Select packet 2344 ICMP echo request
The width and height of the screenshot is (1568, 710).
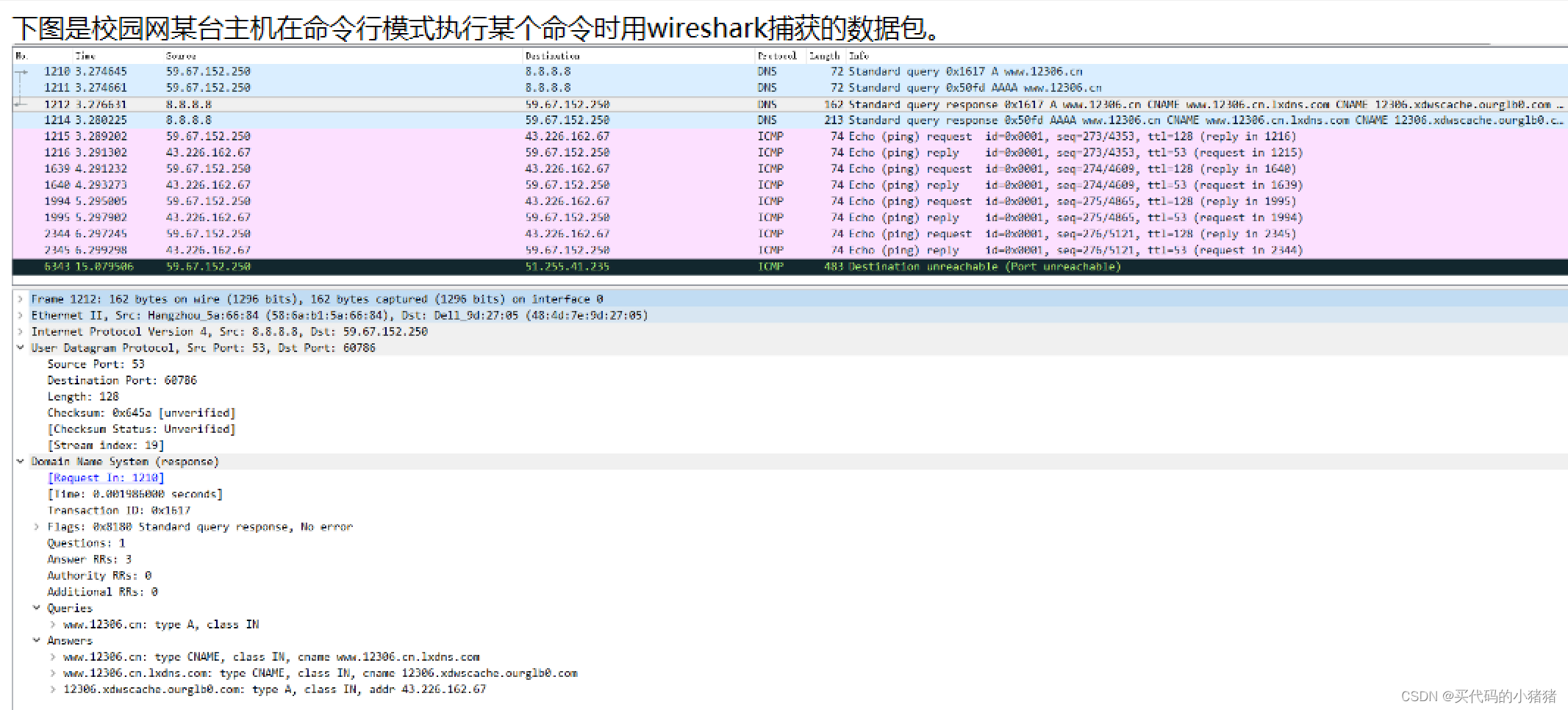click(x=790, y=233)
